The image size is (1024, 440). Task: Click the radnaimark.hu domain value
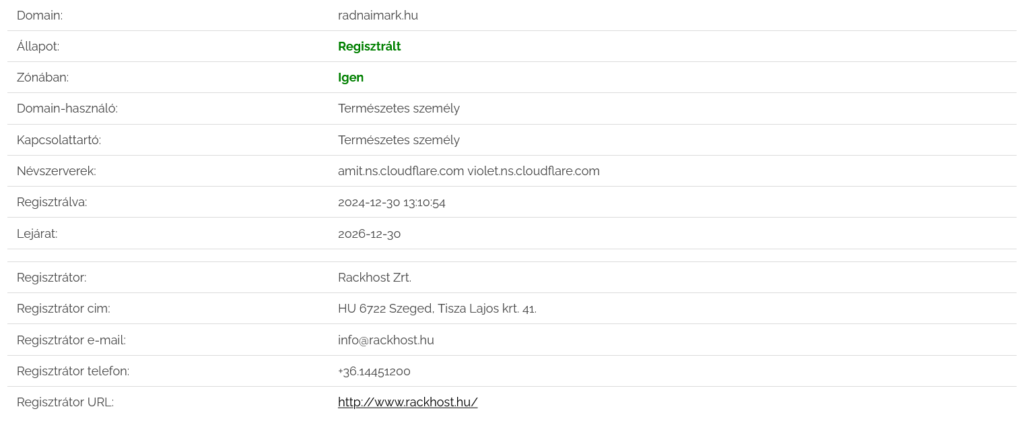(377, 15)
